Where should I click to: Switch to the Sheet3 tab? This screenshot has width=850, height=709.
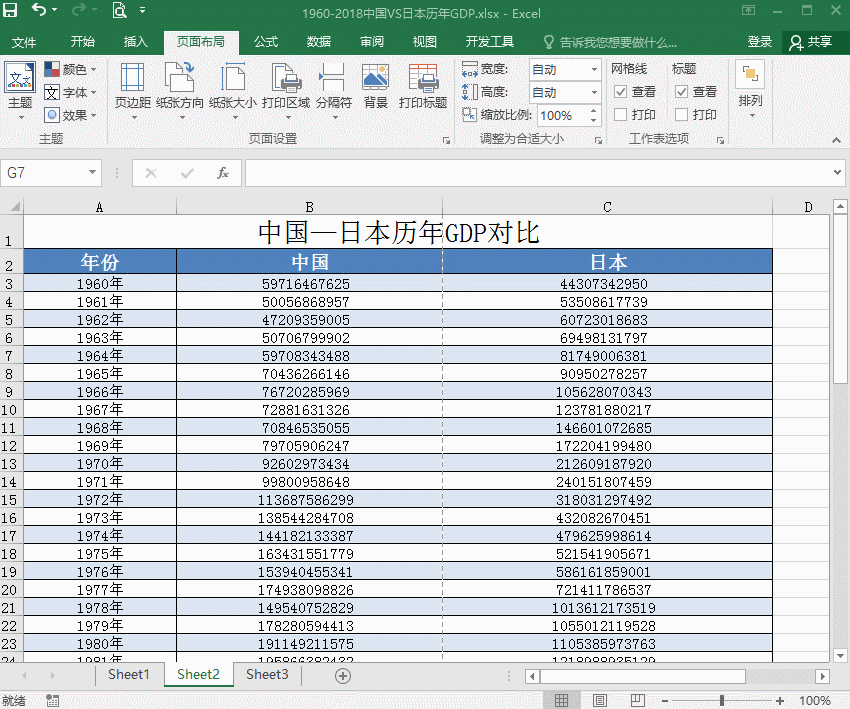click(267, 674)
